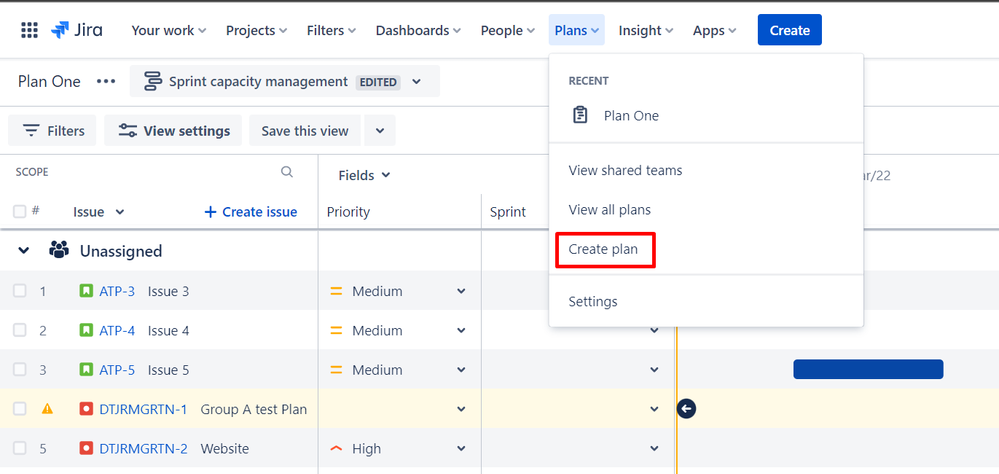Tick the select-all checkbox in the issue header
The width and height of the screenshot is (999, 474).
coord(20,212)
